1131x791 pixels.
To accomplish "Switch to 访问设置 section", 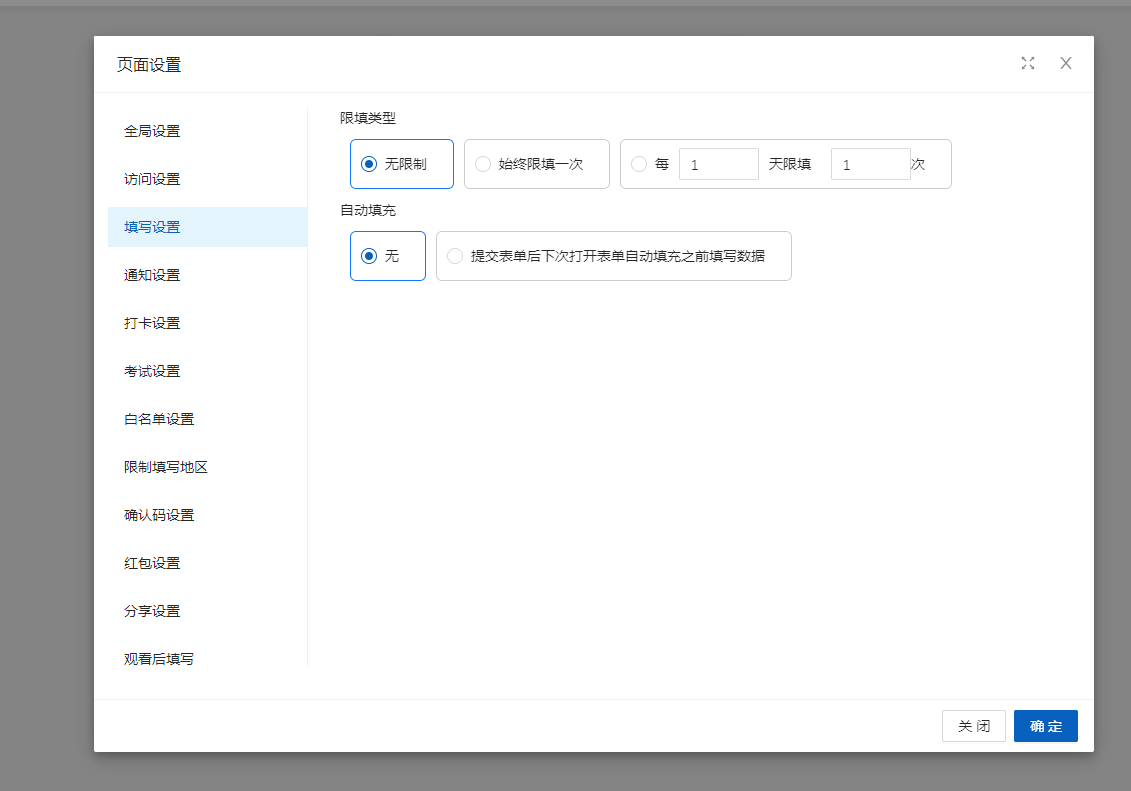I will pos(152,179).
